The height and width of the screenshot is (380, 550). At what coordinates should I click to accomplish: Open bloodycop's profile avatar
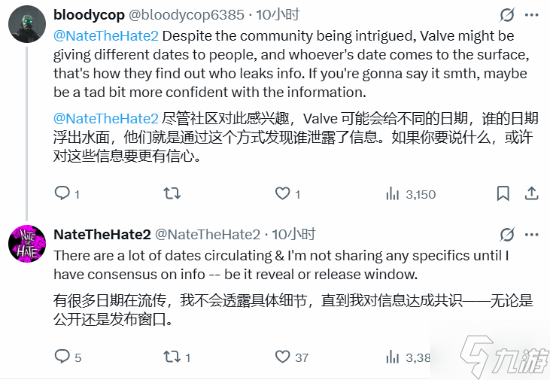pos(27,24)
